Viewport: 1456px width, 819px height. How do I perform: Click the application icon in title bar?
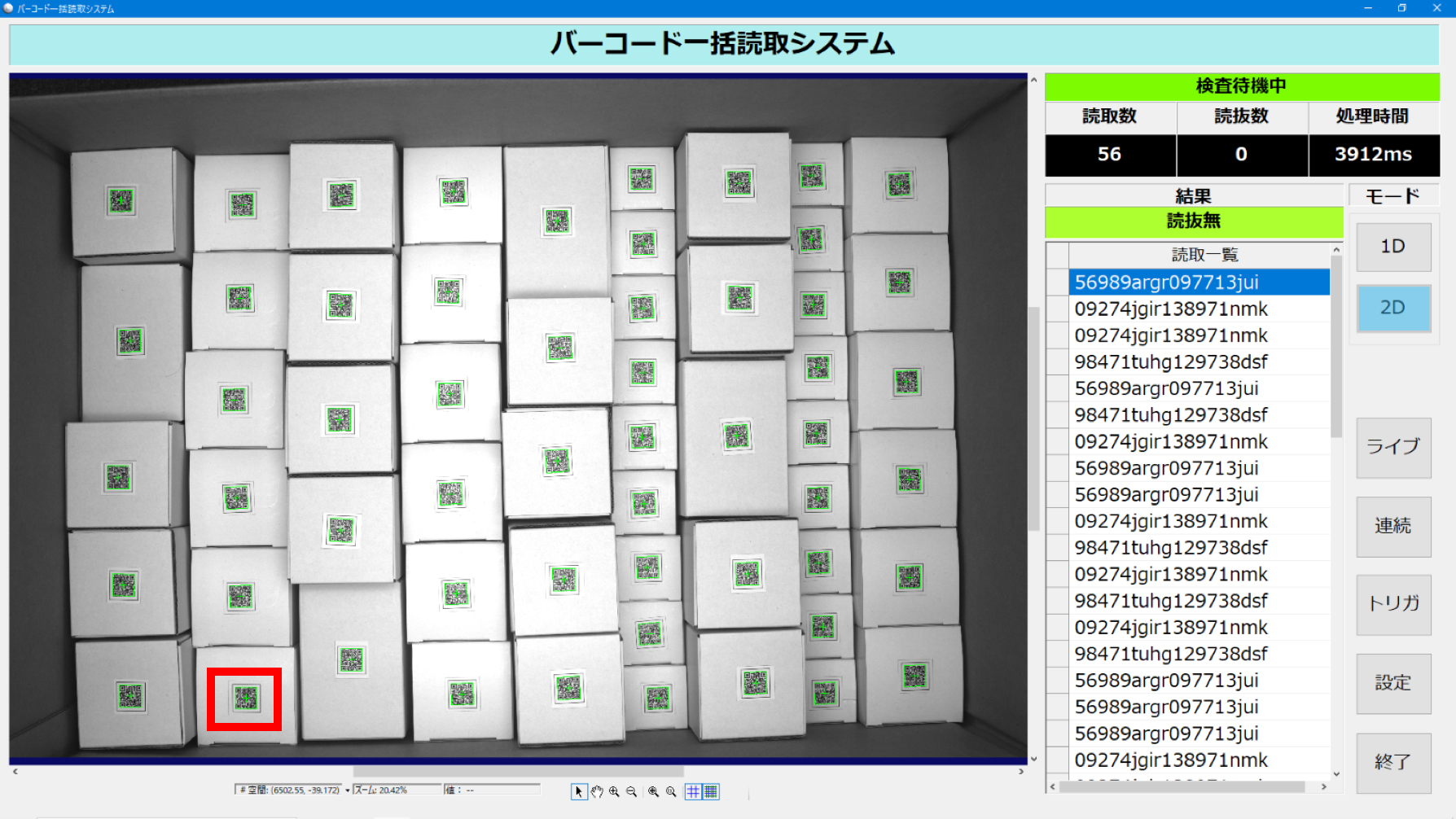(x=8, y=8)
